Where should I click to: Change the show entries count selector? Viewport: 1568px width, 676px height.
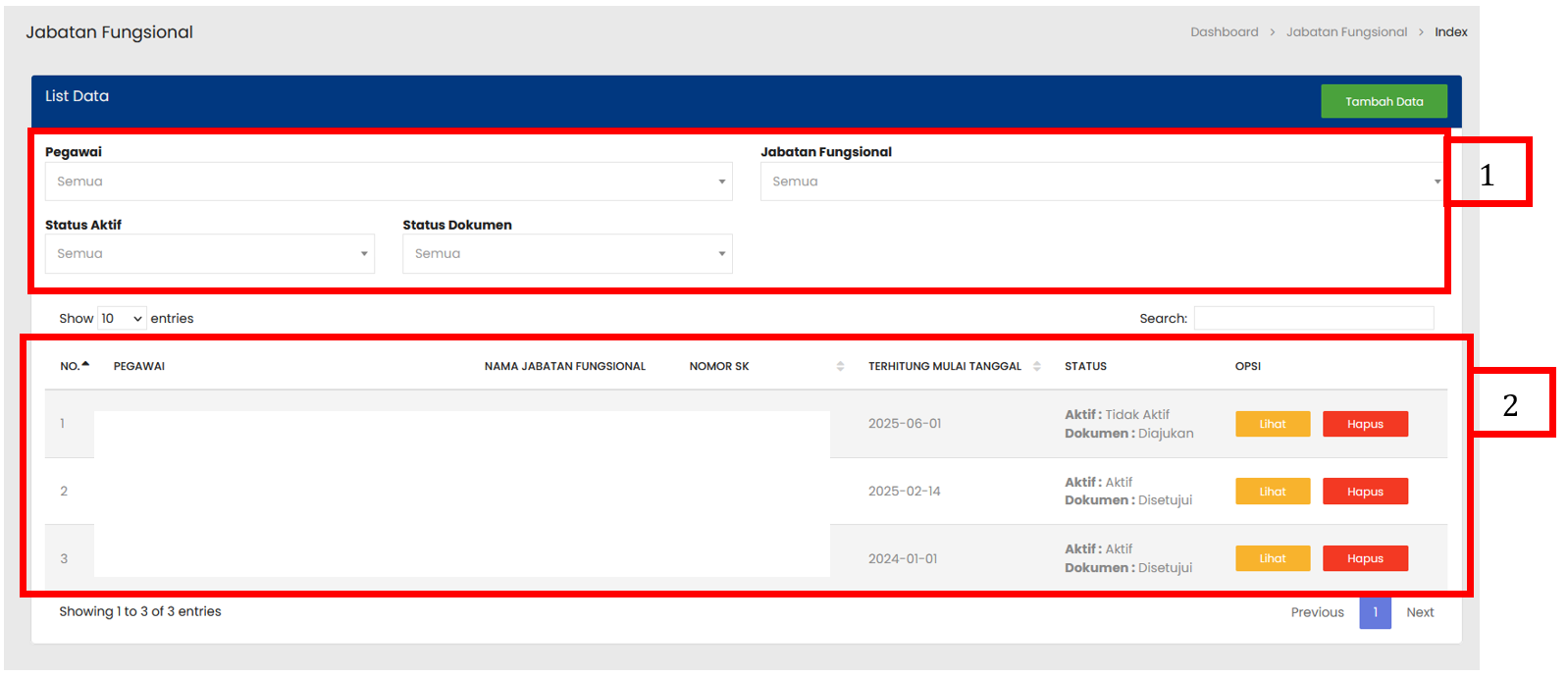(x=122, y=318)
